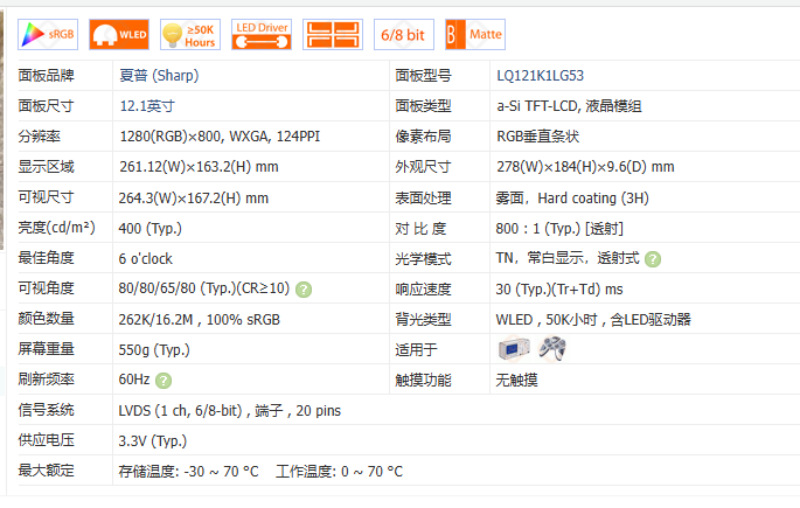Select the pixel layout value RGB垂直条状
This screenshot has height=508, width=800.
(538, 137)
